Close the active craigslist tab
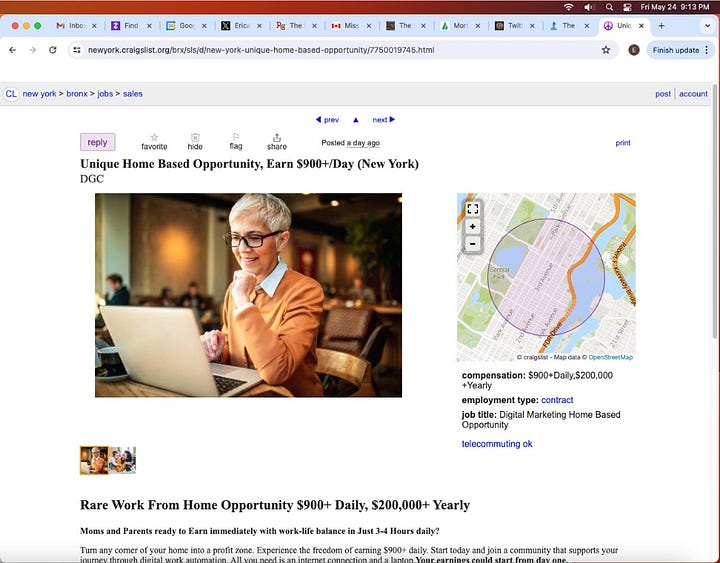 tap(641, 26)
